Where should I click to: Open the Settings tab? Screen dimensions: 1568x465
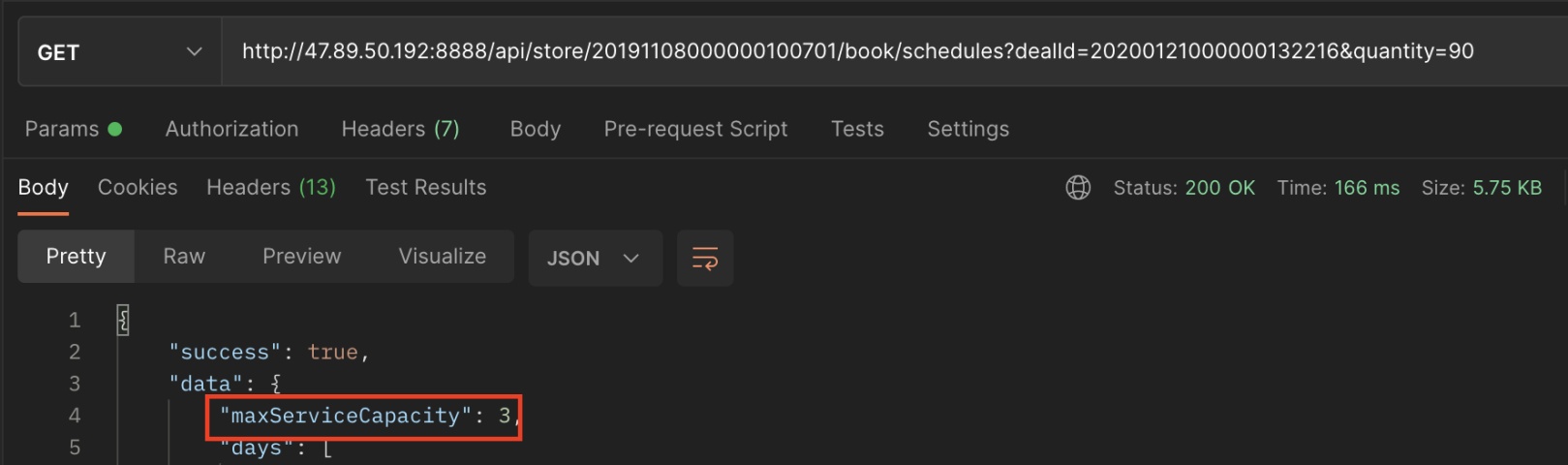click(968, 129)
